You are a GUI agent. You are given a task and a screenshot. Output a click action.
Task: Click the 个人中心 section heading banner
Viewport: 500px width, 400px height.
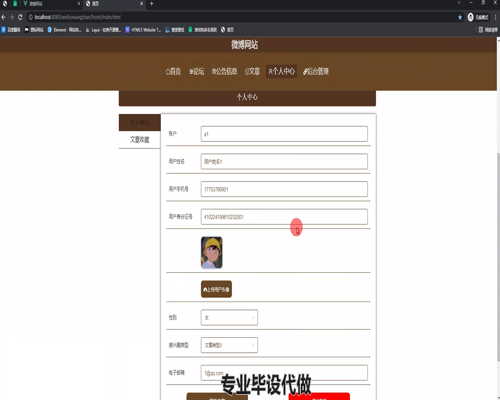pyautogui.click(x=247, y=98)
